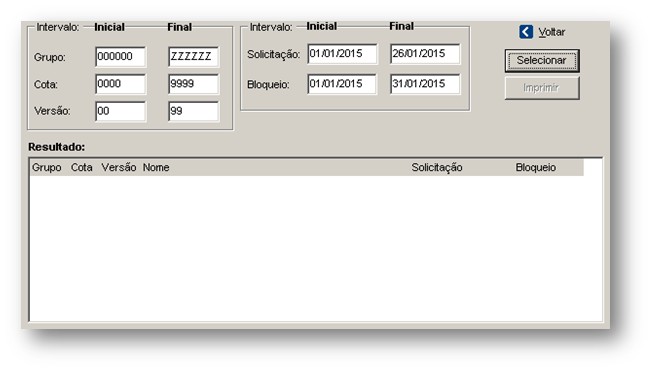Click the blue Voltar back arrow icon
Screen dimensions: 652x371
coord(526,32)
